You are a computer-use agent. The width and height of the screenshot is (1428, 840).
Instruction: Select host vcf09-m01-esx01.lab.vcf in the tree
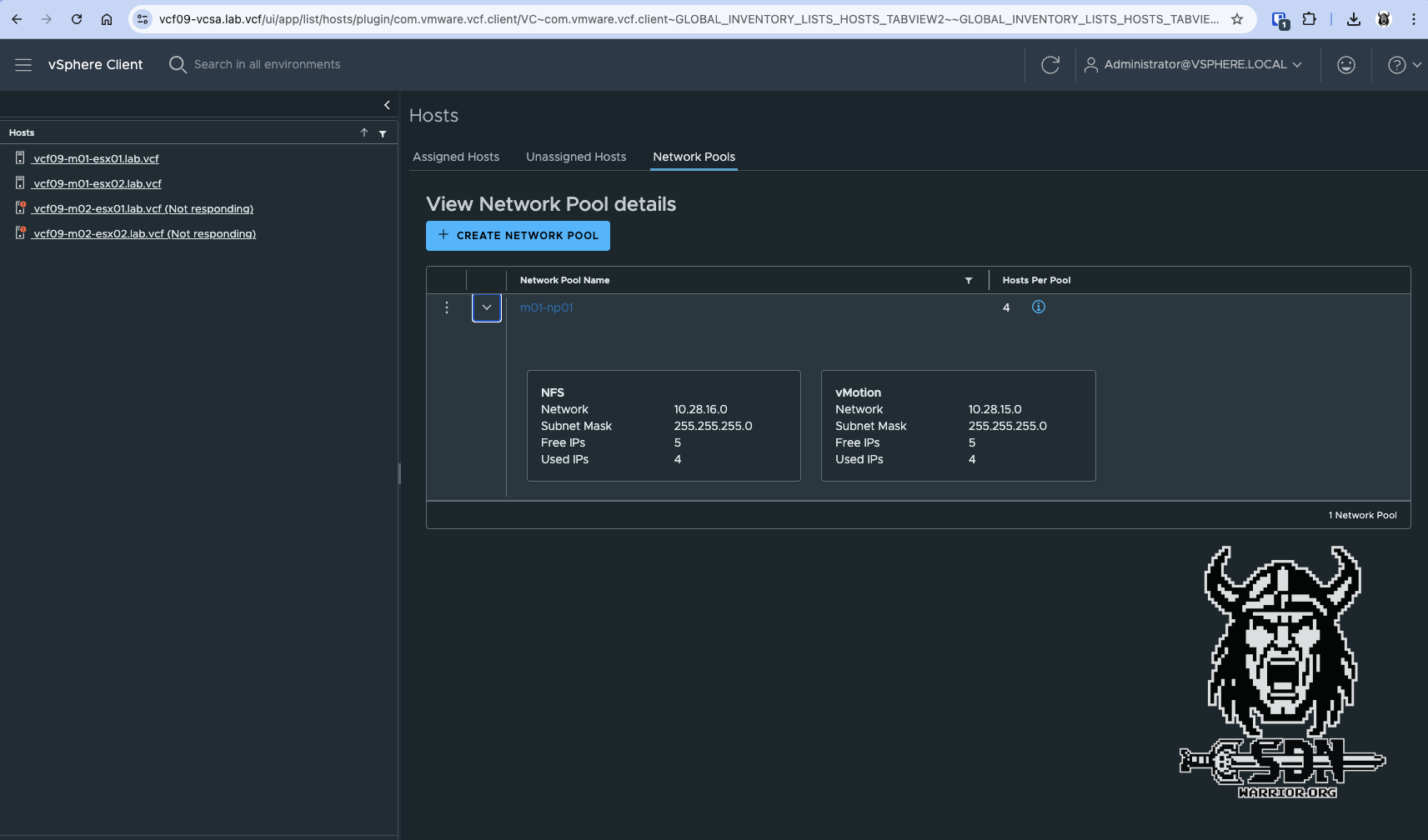95,158
